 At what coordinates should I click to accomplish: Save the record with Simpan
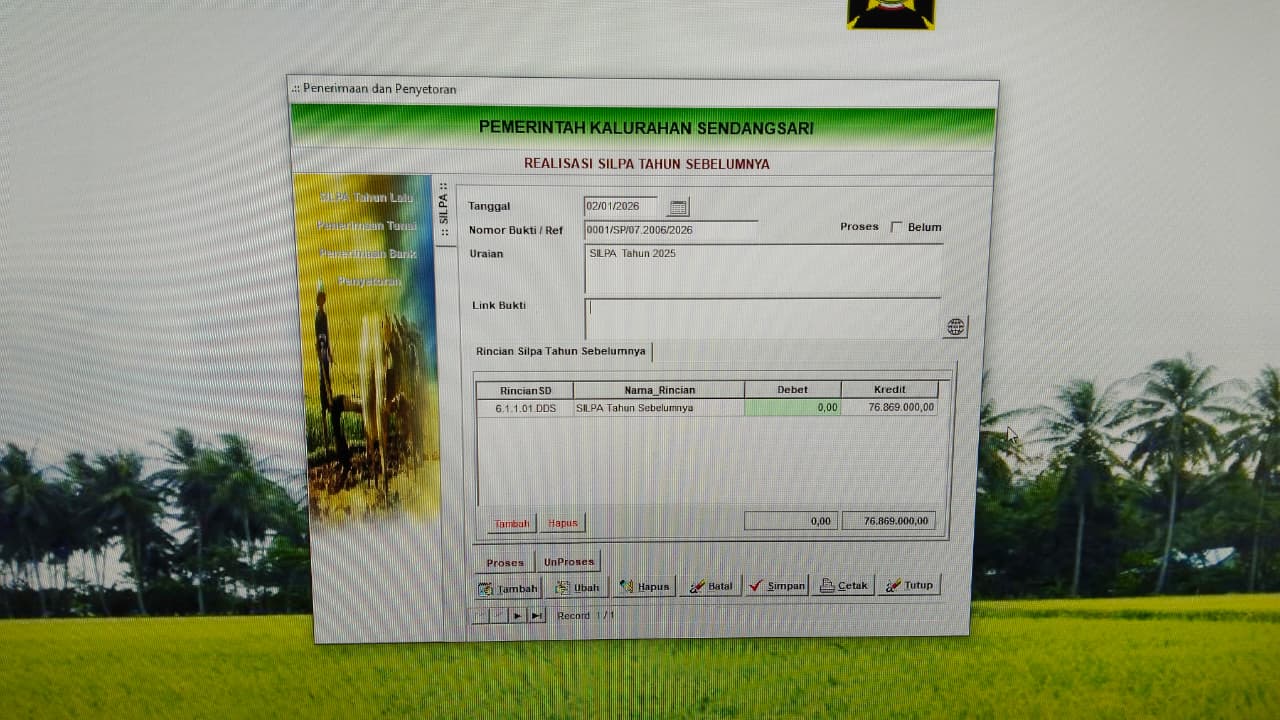pos(777,586)
